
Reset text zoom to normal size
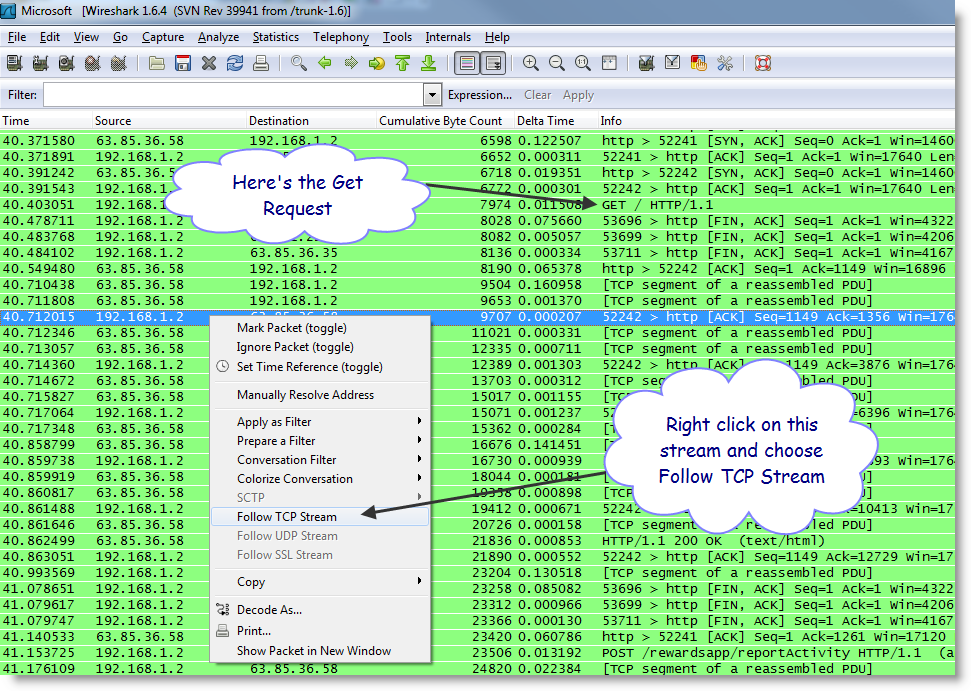point(582,63)
